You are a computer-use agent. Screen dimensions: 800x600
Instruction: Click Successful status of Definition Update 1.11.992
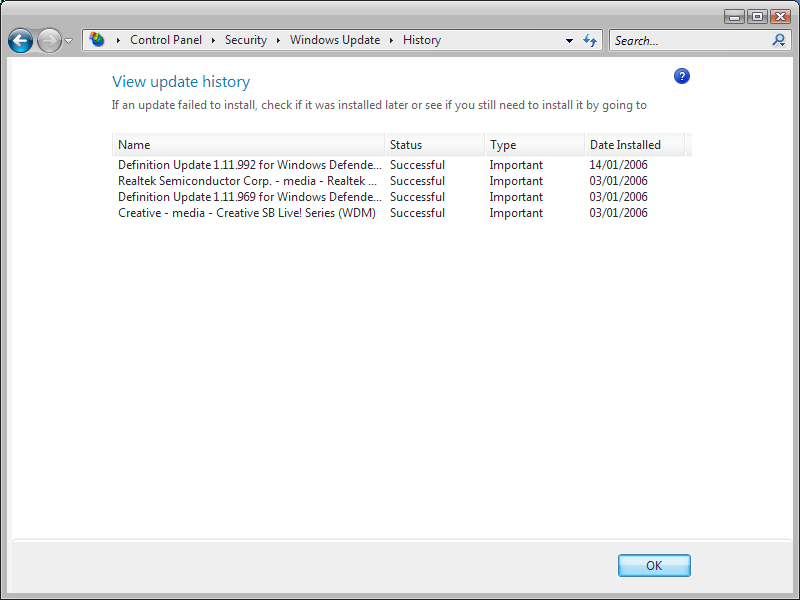pyautogui.click(x=417, y=165)
